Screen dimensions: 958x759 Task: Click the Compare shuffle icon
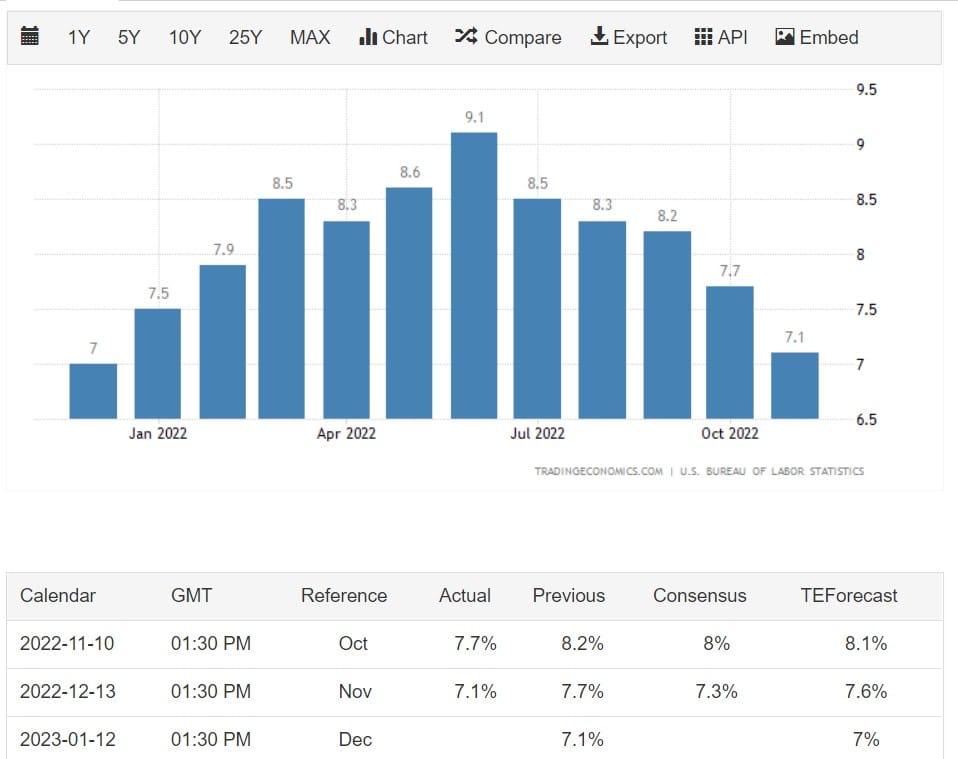click(465, 37)
